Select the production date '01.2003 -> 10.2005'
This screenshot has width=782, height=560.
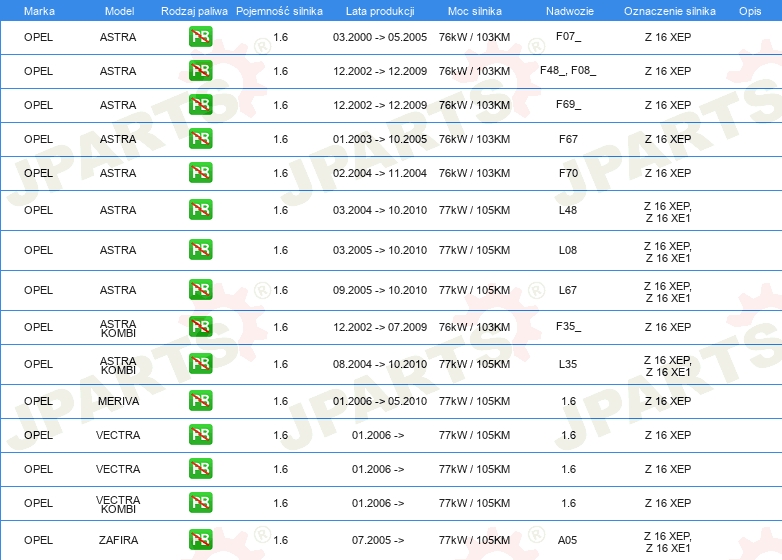380,139
